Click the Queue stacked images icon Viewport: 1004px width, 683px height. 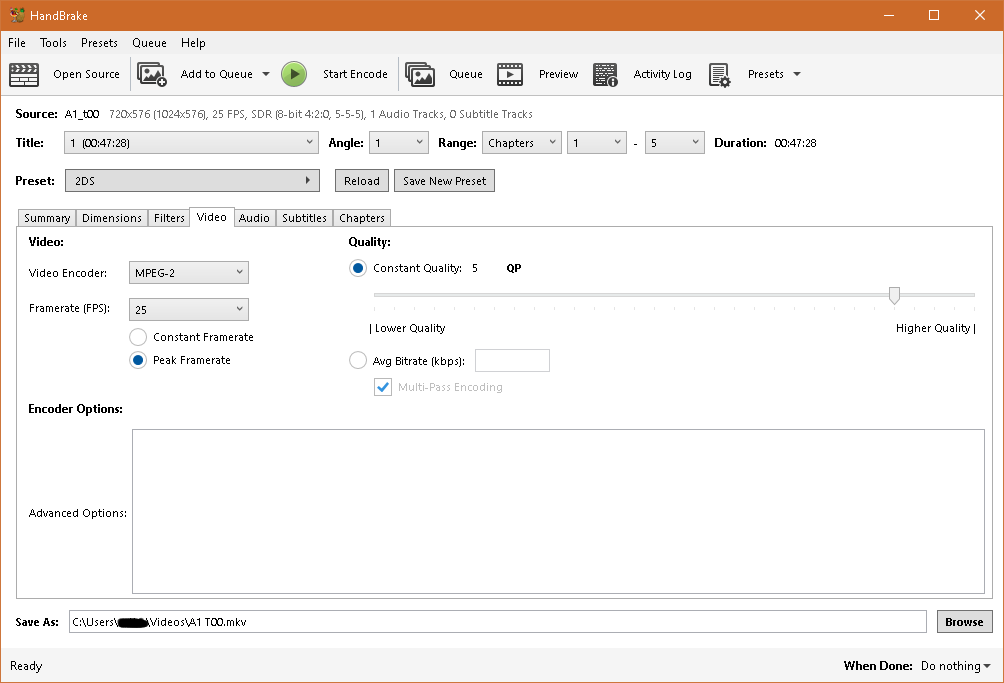pyautogui.click(x=420, y=74)
